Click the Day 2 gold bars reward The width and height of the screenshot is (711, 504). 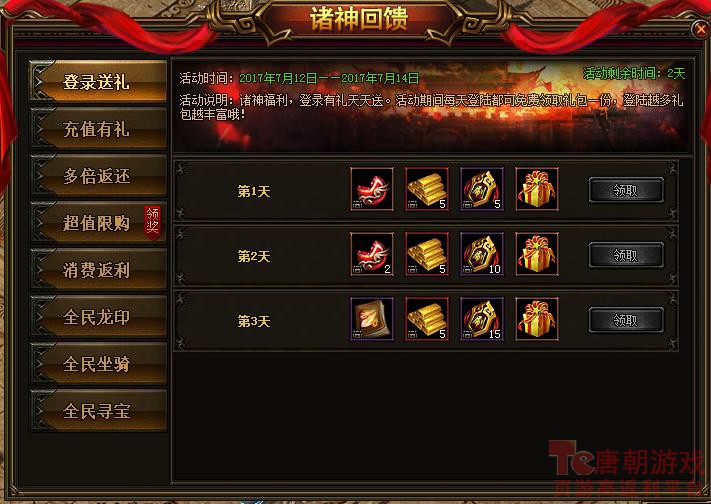tap(427, 254)
